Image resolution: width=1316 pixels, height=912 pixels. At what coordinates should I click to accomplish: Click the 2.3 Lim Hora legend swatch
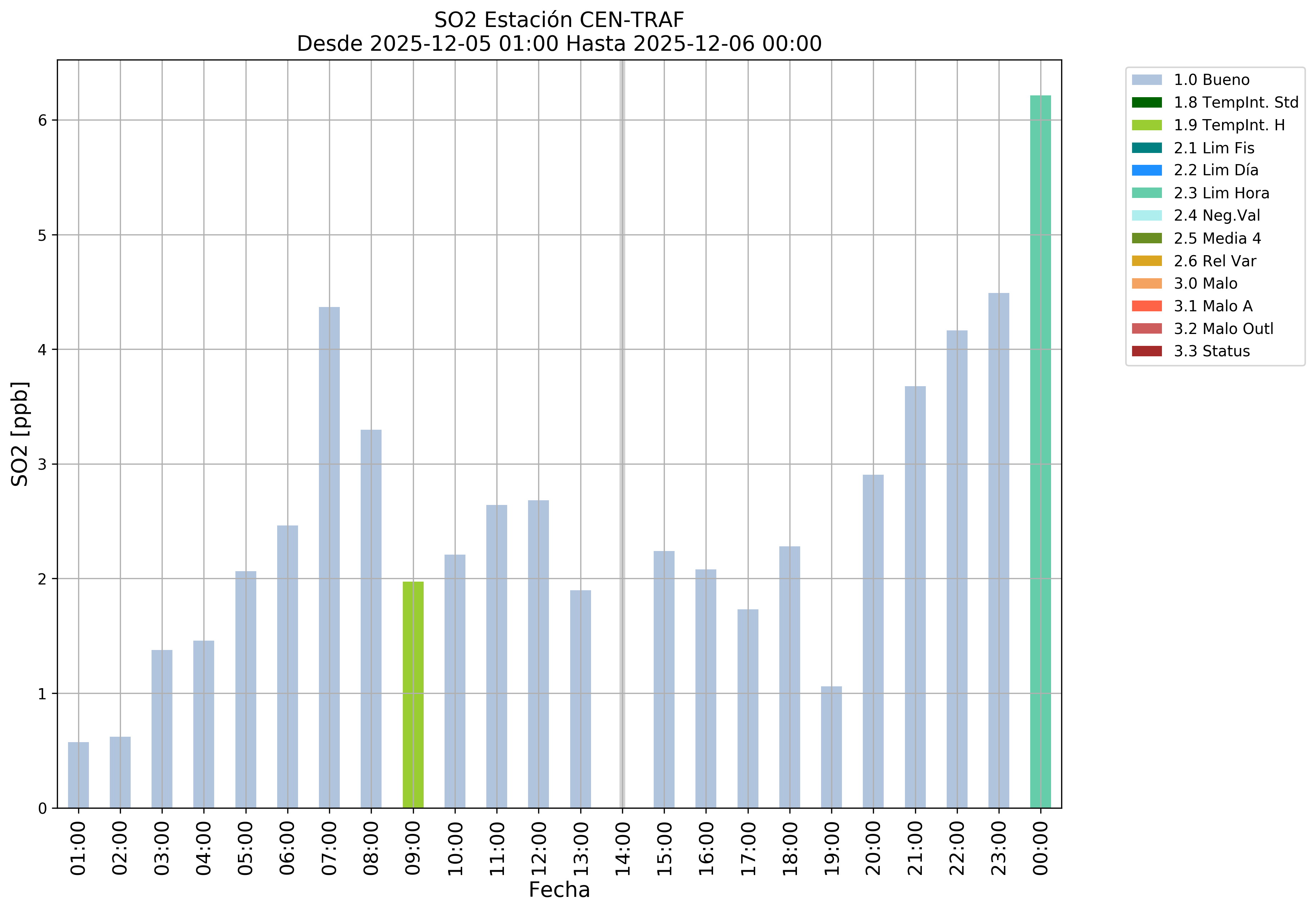[x=1146, y=193]
